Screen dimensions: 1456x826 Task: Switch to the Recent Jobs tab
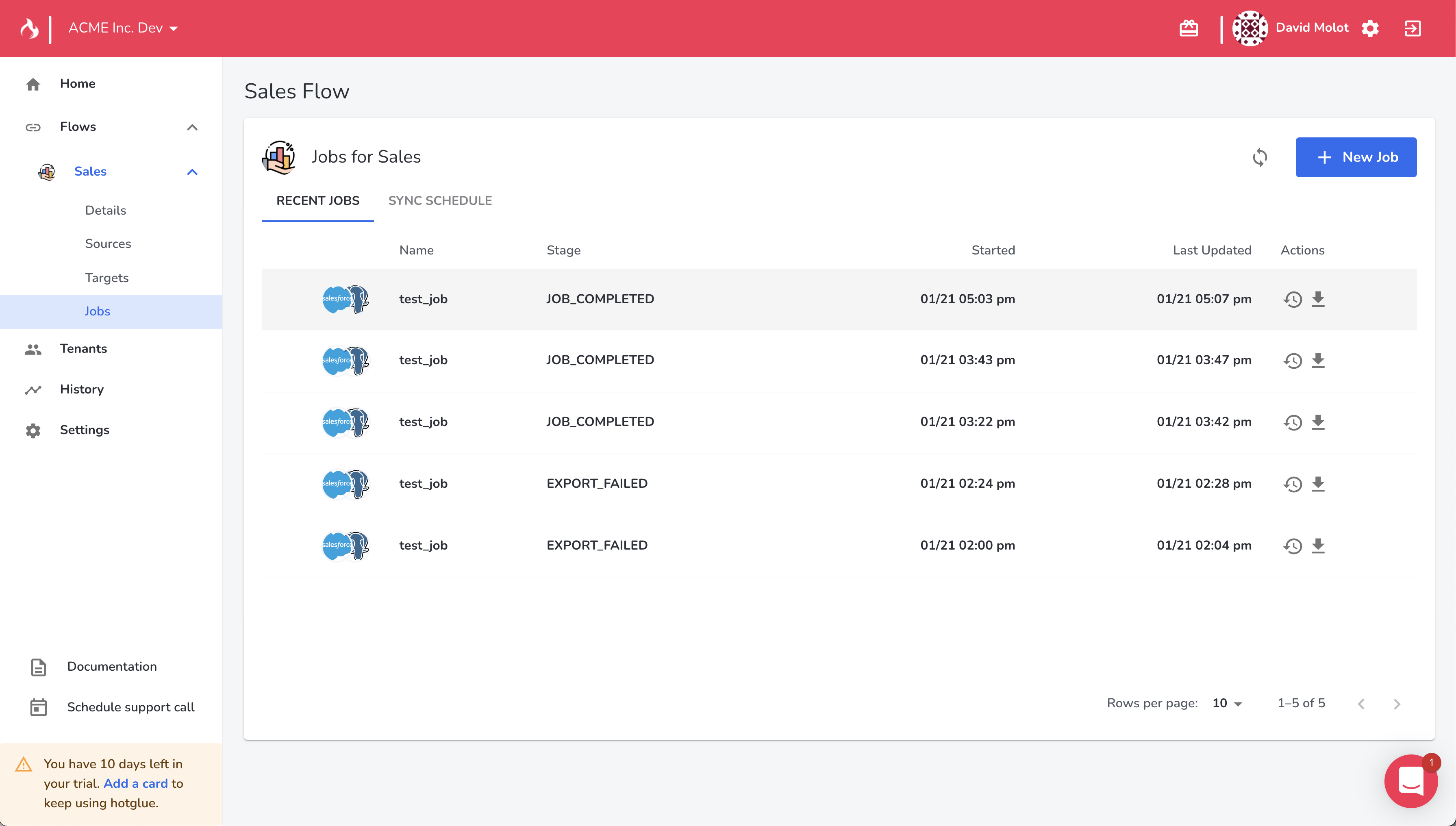pos(317,201)
